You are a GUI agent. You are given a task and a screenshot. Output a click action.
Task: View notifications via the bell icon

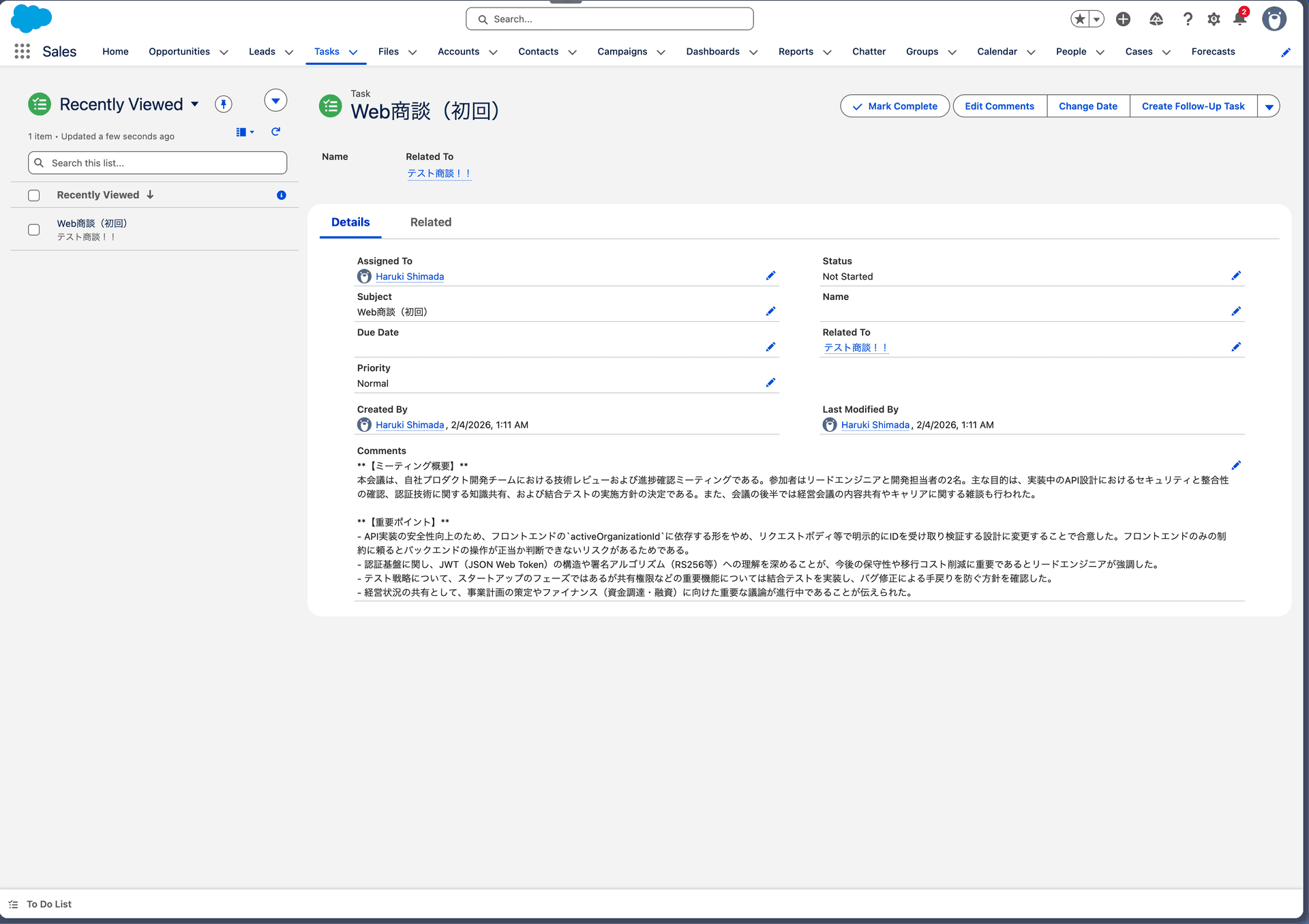(x=1239, y=21)
